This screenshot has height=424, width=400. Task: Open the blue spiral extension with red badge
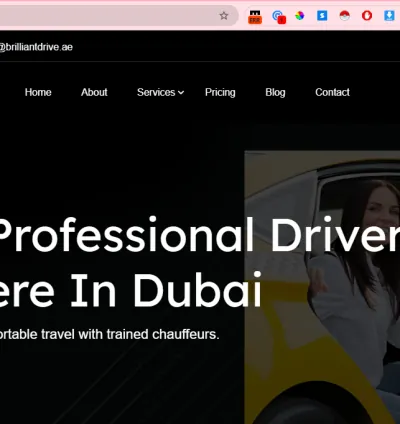(x=278, y=16)
